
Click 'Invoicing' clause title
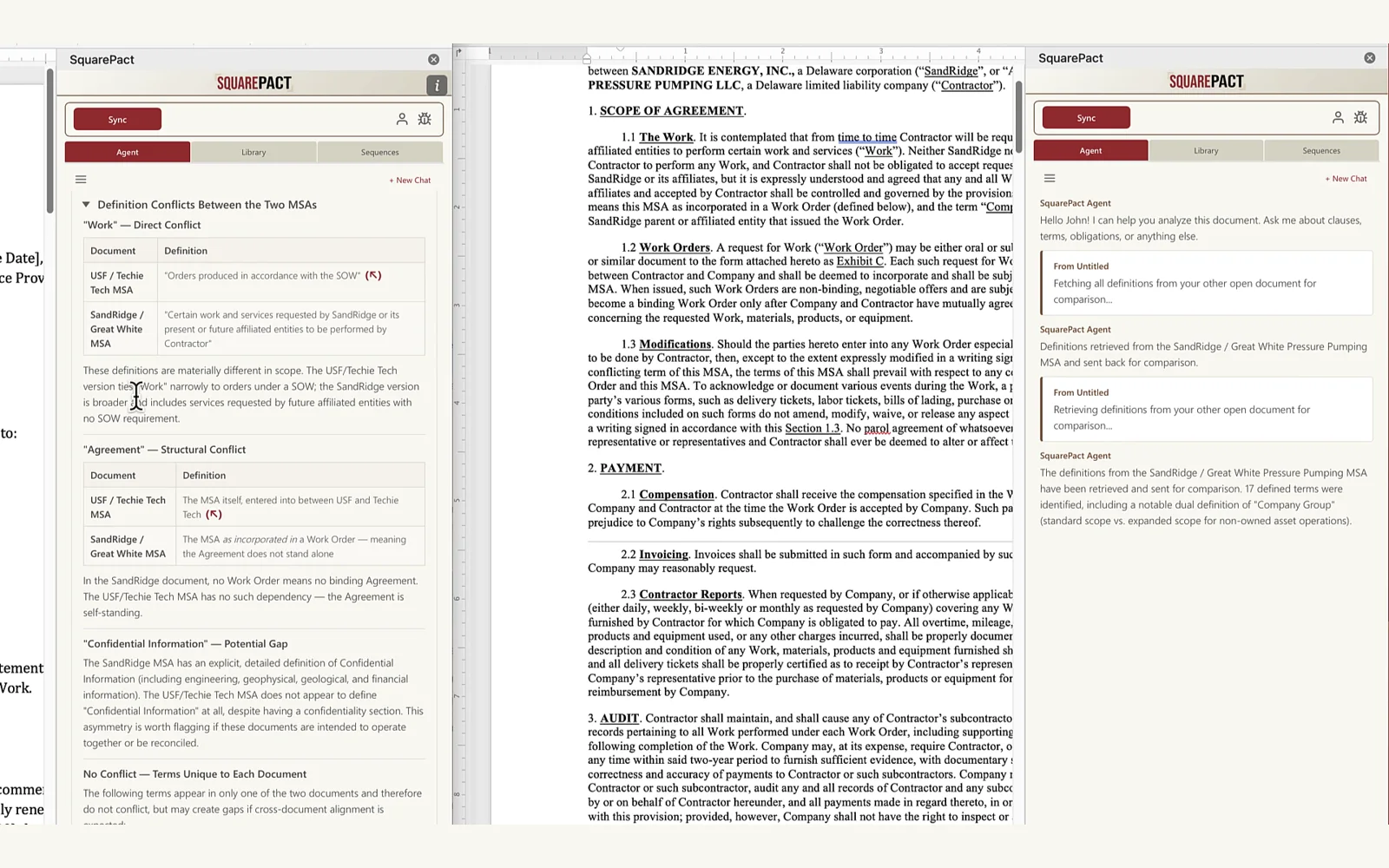tap(664, 555)
